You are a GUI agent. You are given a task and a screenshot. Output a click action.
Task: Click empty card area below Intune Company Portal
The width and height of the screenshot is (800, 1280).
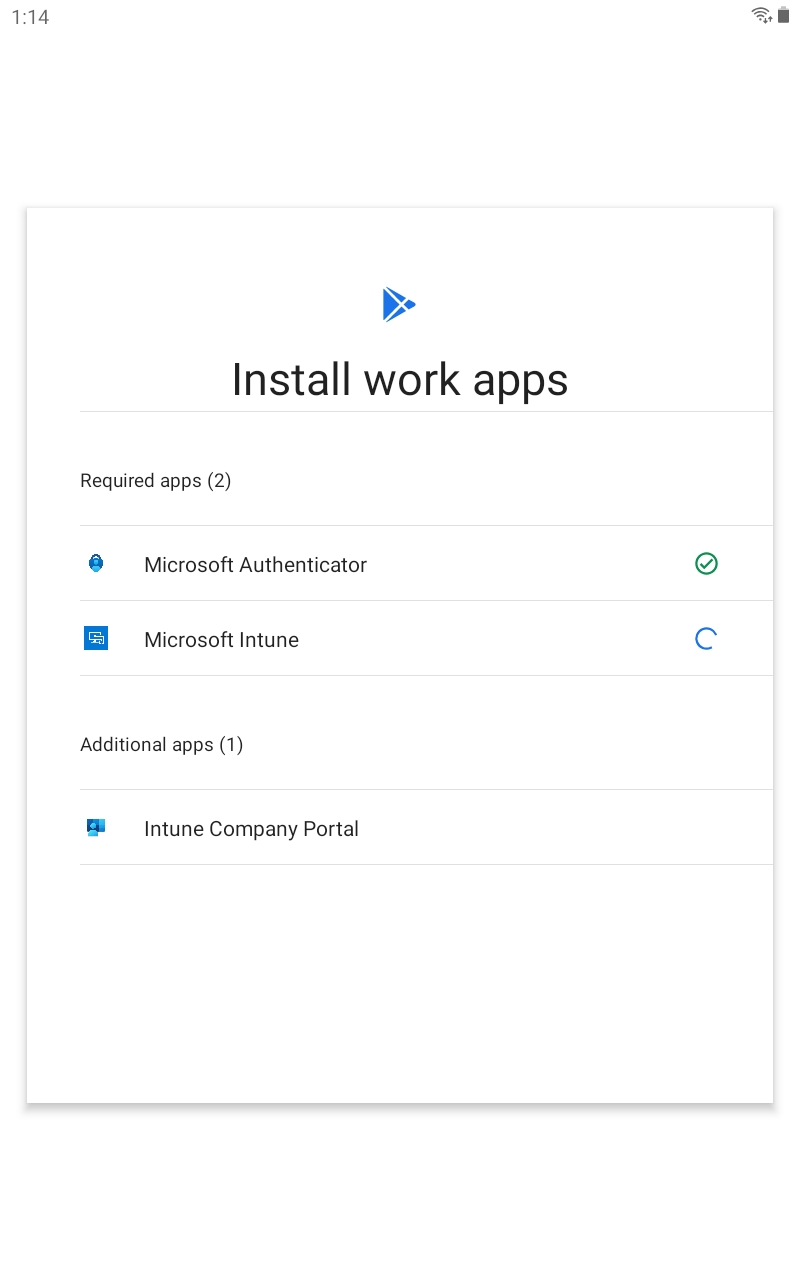400,980
